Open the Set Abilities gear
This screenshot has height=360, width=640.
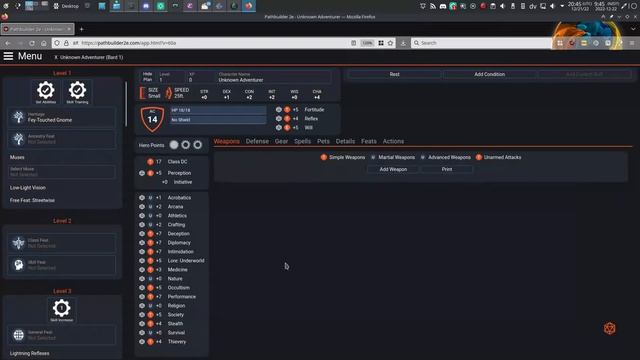[x=46, y=92]
